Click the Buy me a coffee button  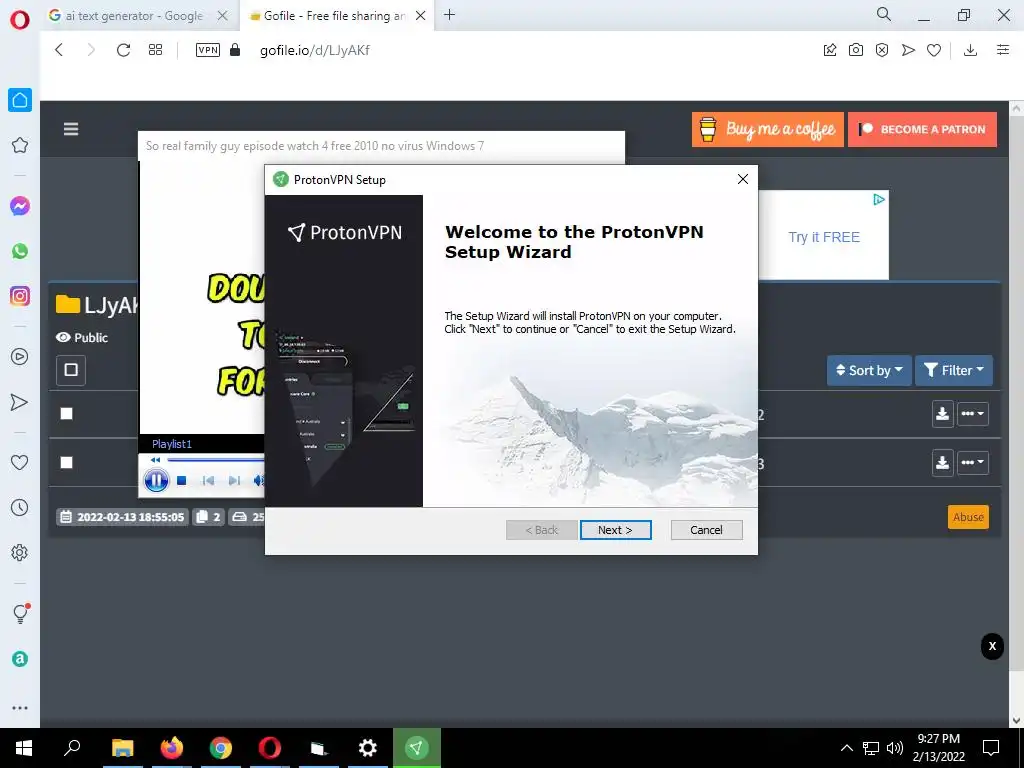(767, 129)
